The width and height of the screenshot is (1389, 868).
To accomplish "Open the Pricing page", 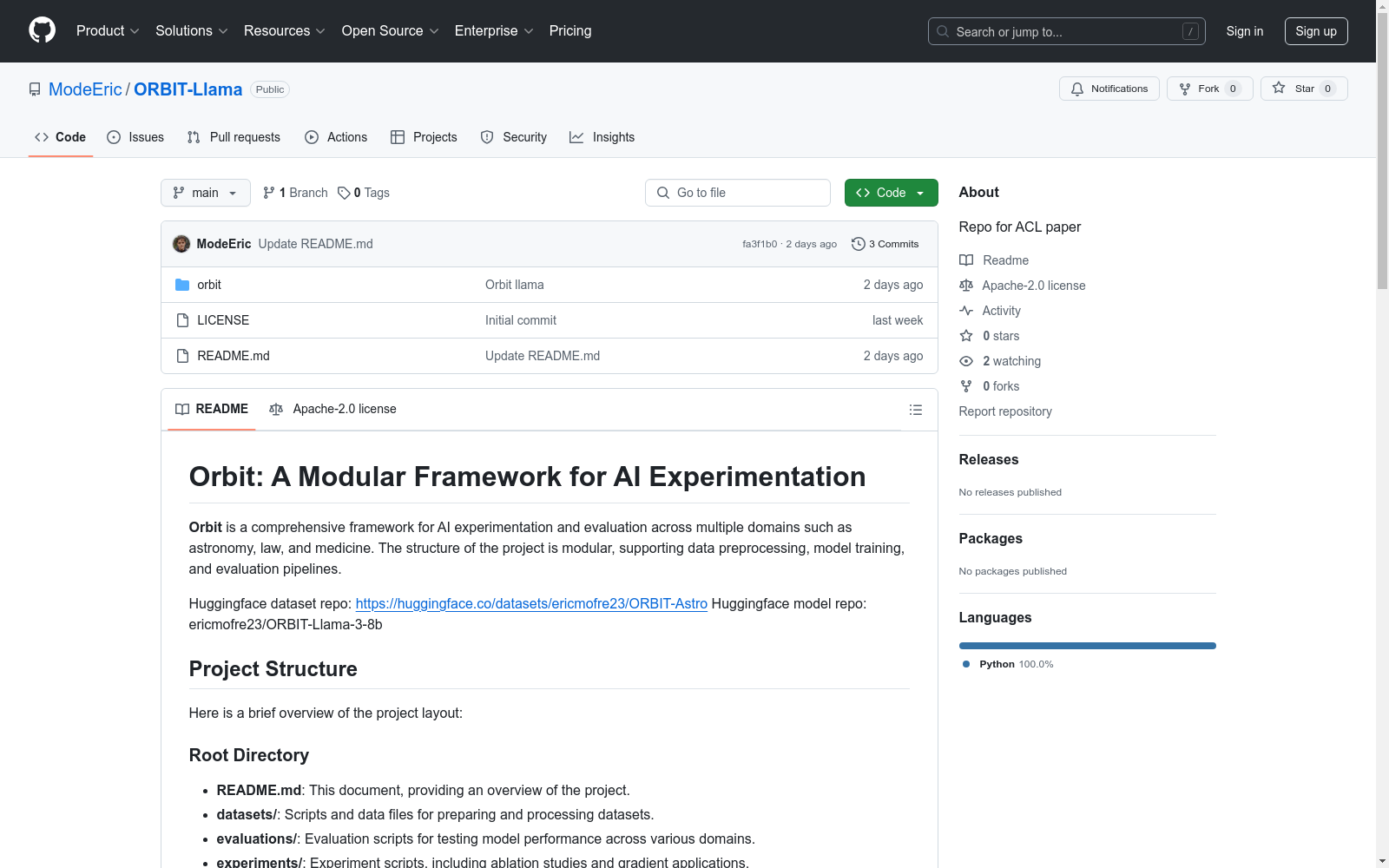I will [x=570, y=30].
